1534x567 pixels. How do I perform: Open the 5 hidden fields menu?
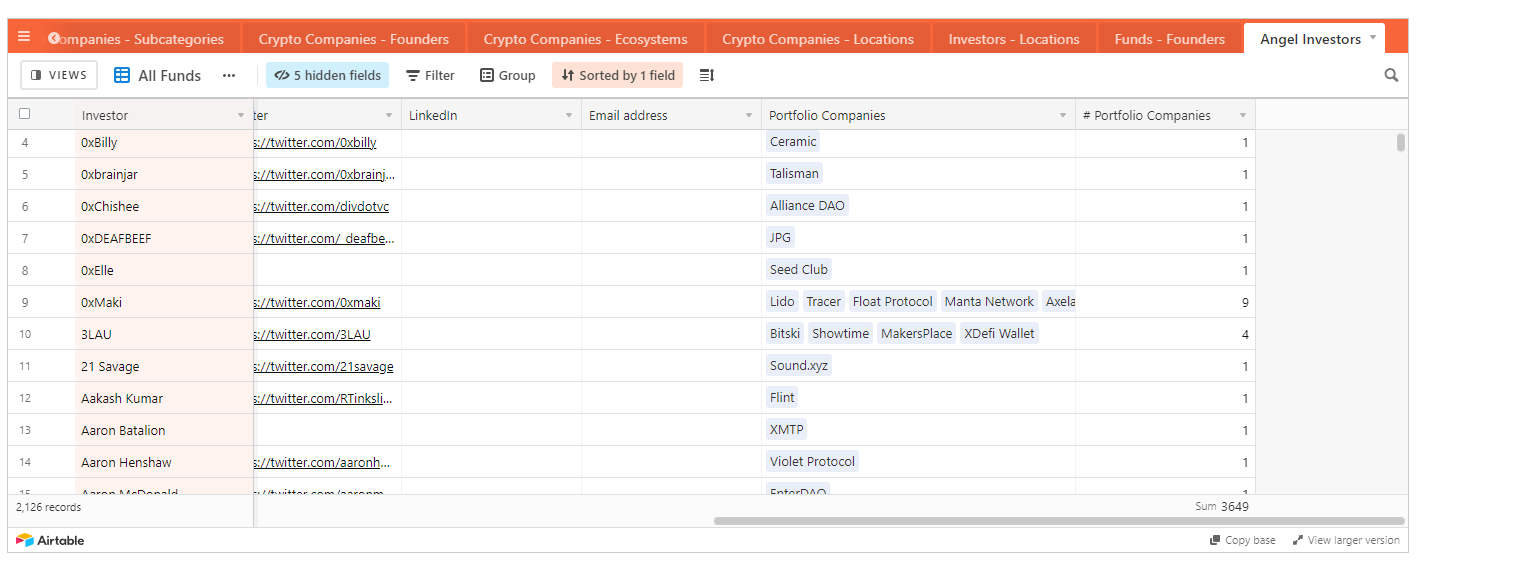point(327,75)
